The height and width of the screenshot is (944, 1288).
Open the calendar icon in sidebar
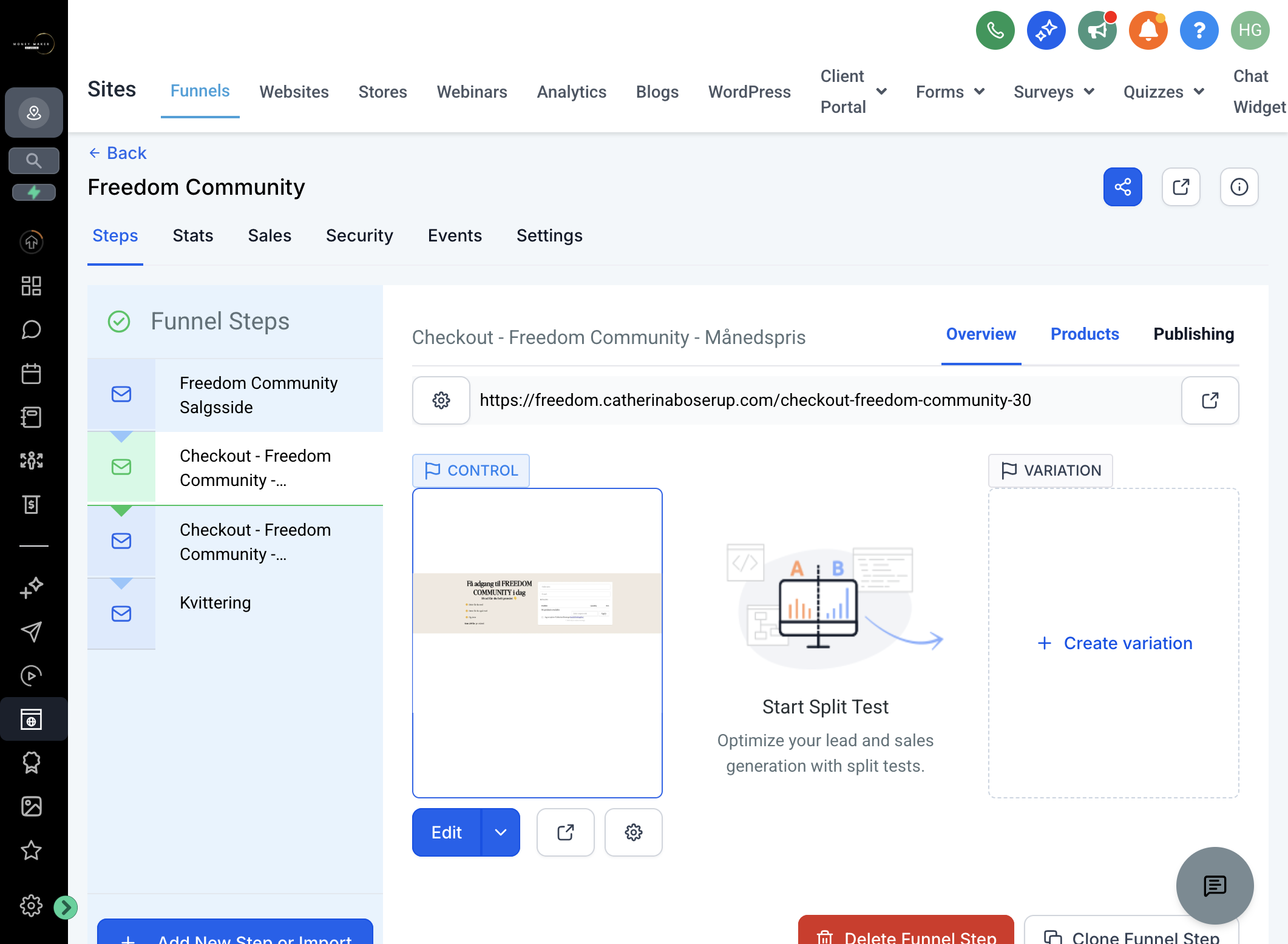(32, 373)
